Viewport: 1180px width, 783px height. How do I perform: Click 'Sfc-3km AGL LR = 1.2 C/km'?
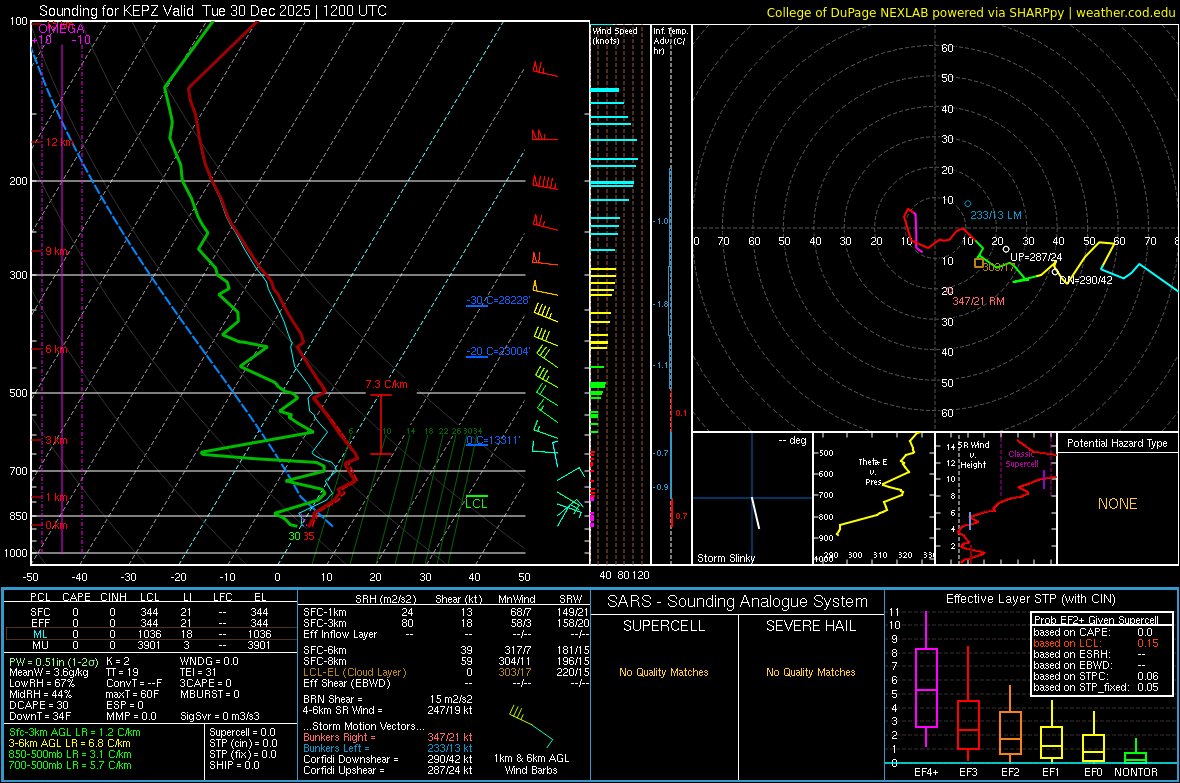coord(75,732)
